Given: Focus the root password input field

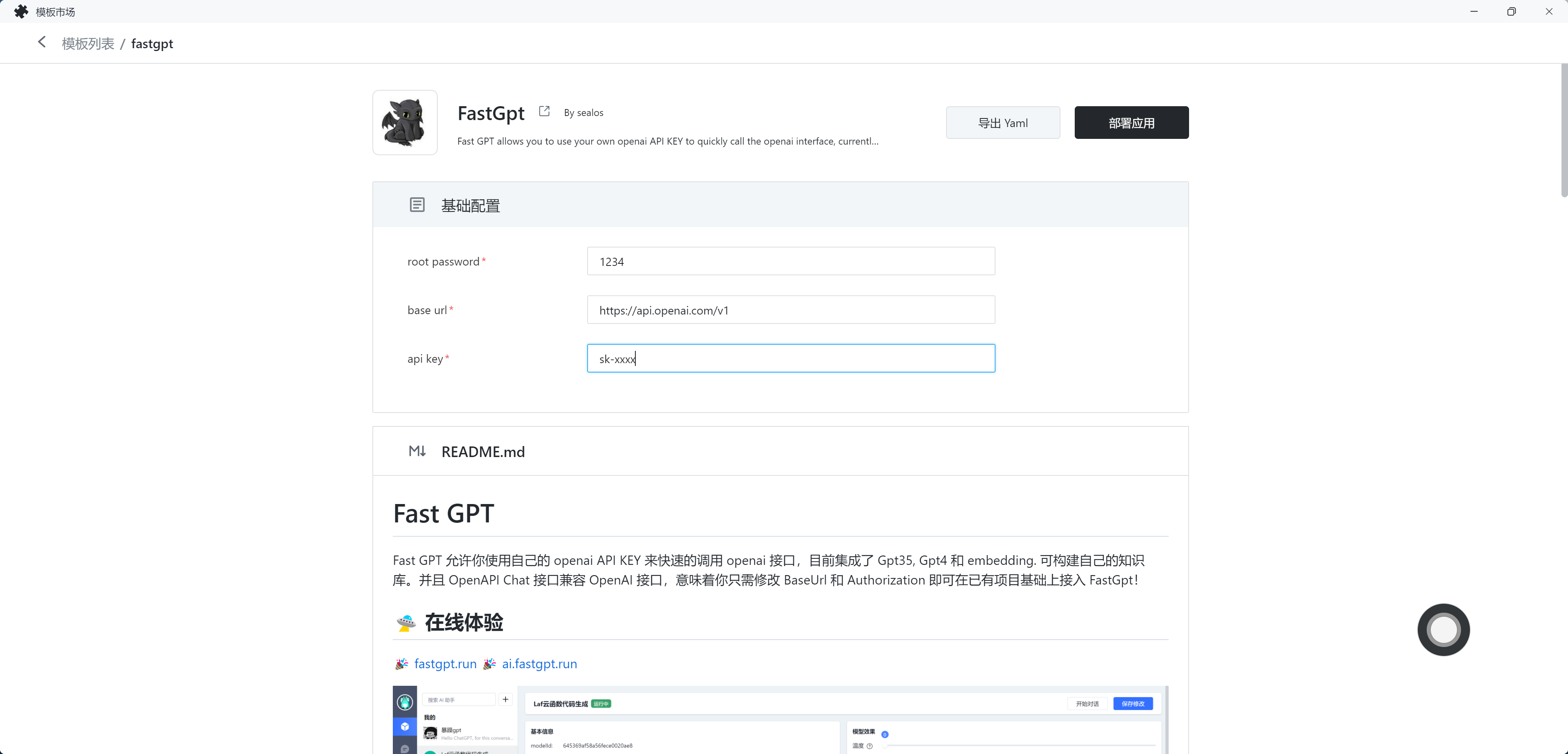Looking at the screenshot, I should pyautogui.click(x=791, y=261).
